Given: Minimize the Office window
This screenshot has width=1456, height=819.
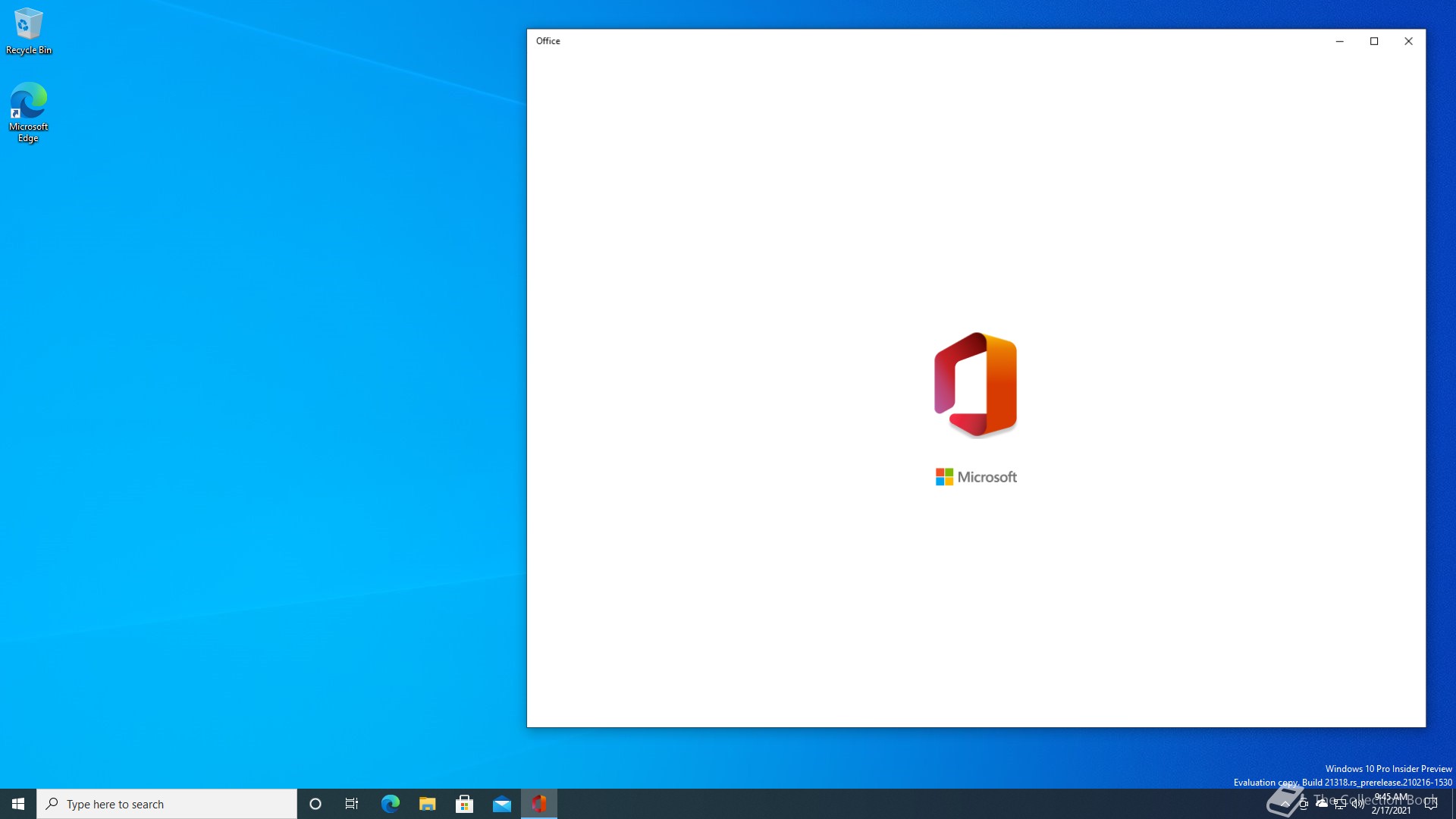Looking at the screenshot, I should coord(1339,41).
